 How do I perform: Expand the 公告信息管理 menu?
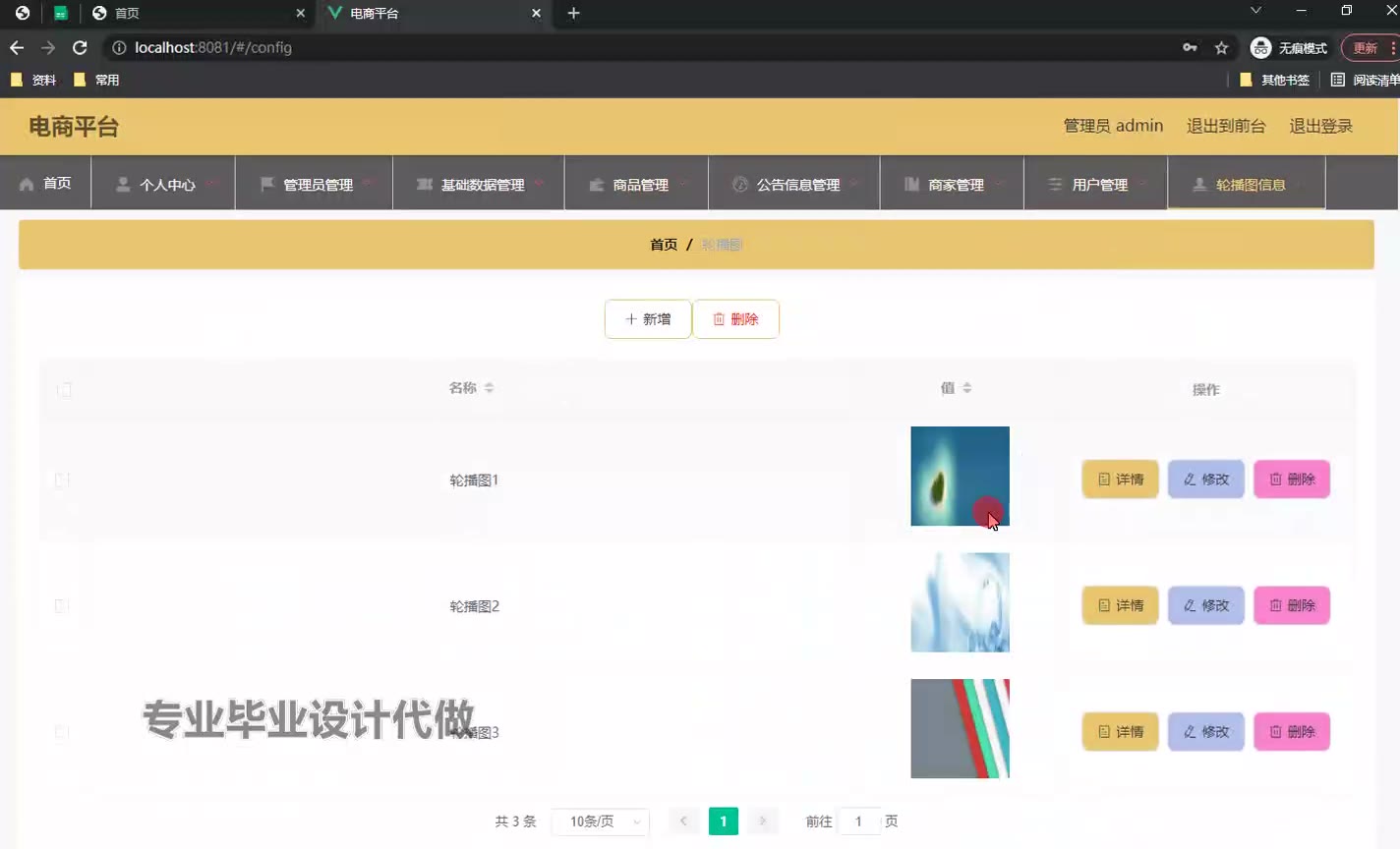click(794, 184)
